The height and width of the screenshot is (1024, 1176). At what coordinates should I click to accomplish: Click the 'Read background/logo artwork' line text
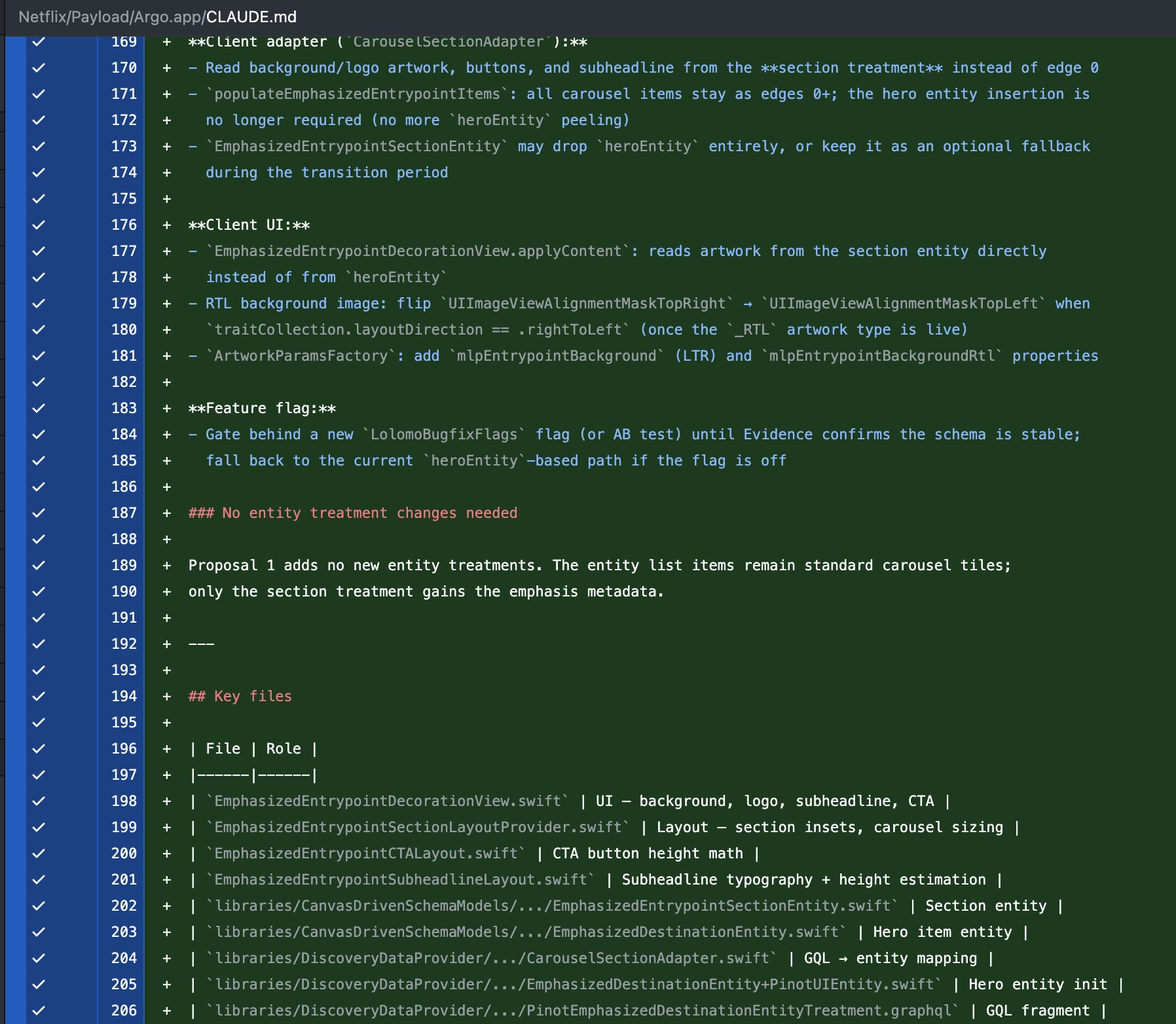(x=644, y=67)
